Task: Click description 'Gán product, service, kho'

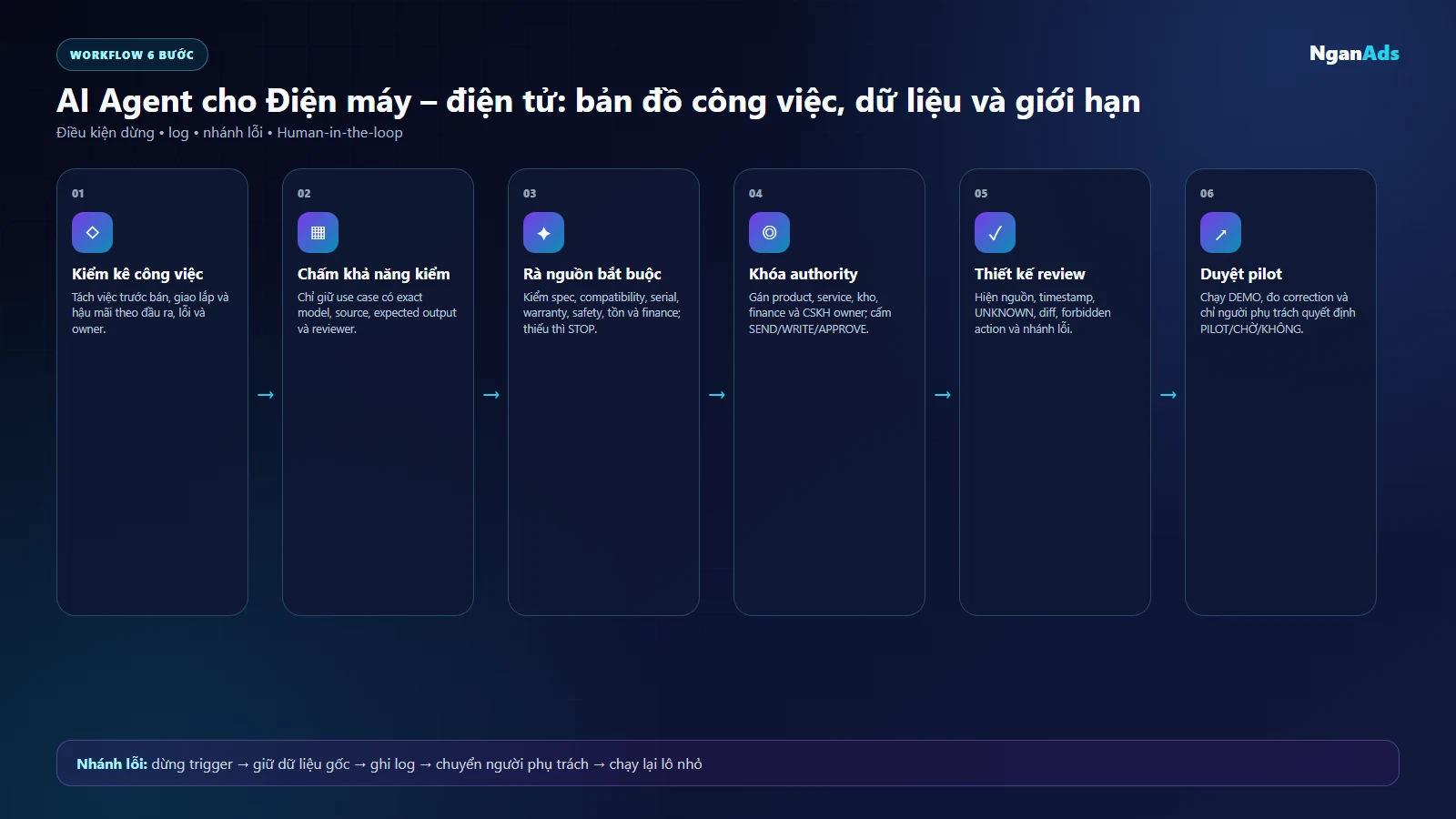Action: click(x=820, y=313)
